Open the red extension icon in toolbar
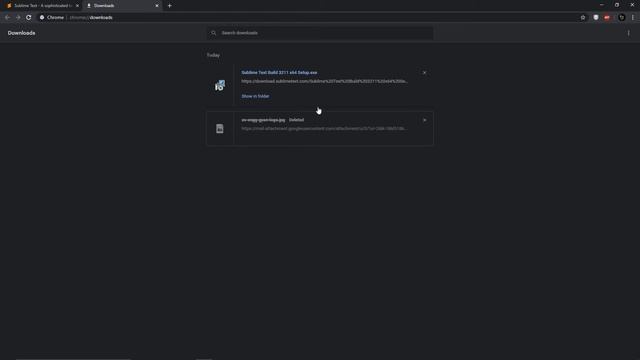 pyautogui.click(x=607, y=18)
